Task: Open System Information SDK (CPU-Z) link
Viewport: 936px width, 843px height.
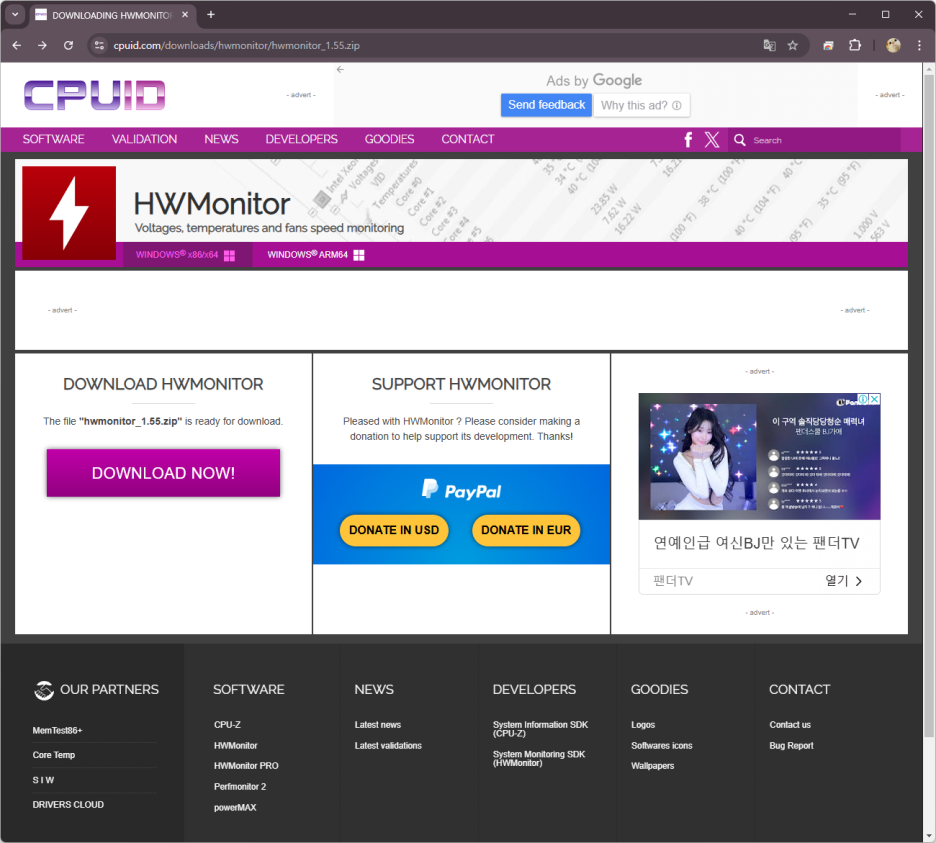Action: [x=540, y=728]
